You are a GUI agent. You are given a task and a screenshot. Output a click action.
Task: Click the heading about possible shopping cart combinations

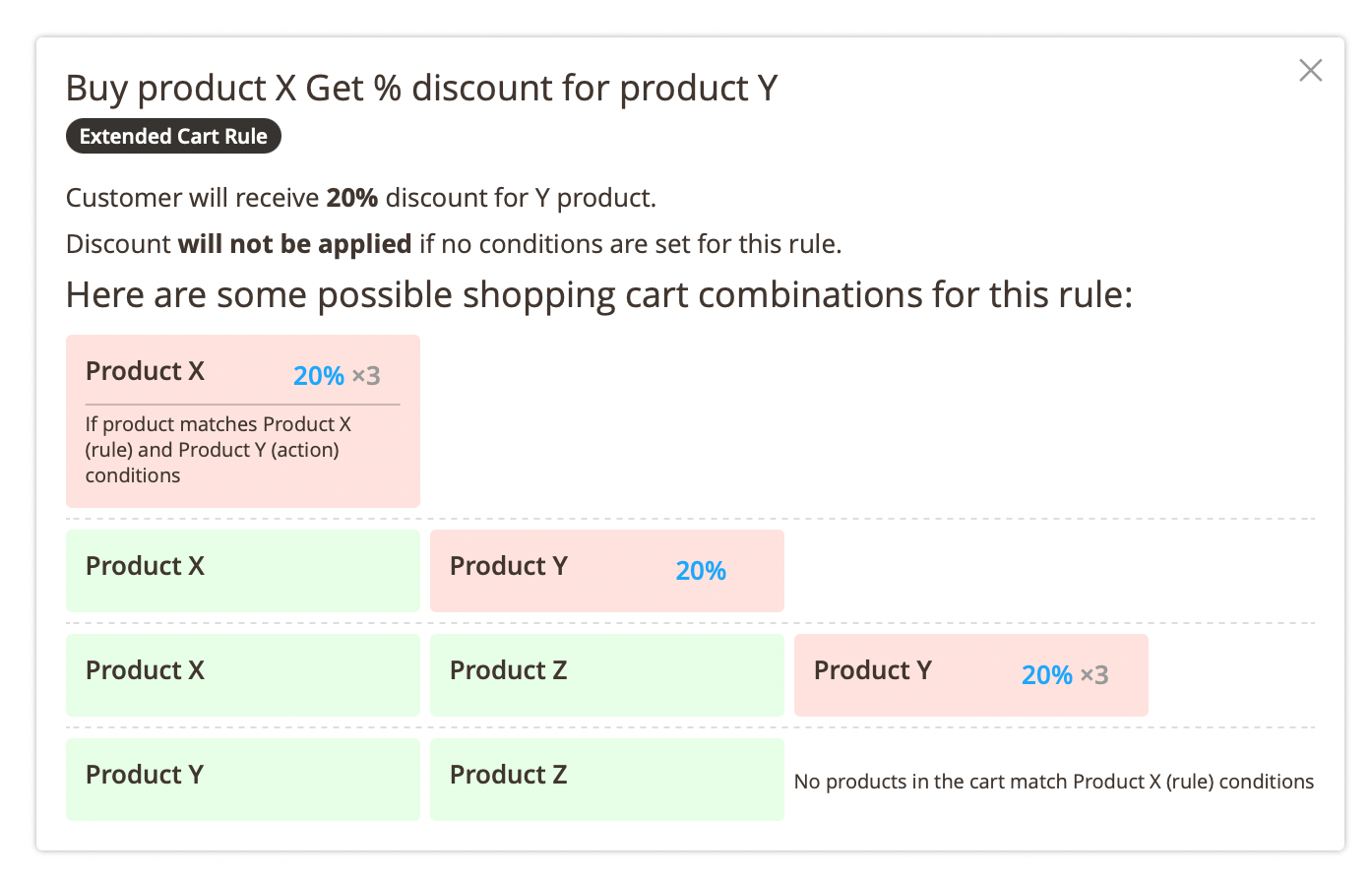598,293
